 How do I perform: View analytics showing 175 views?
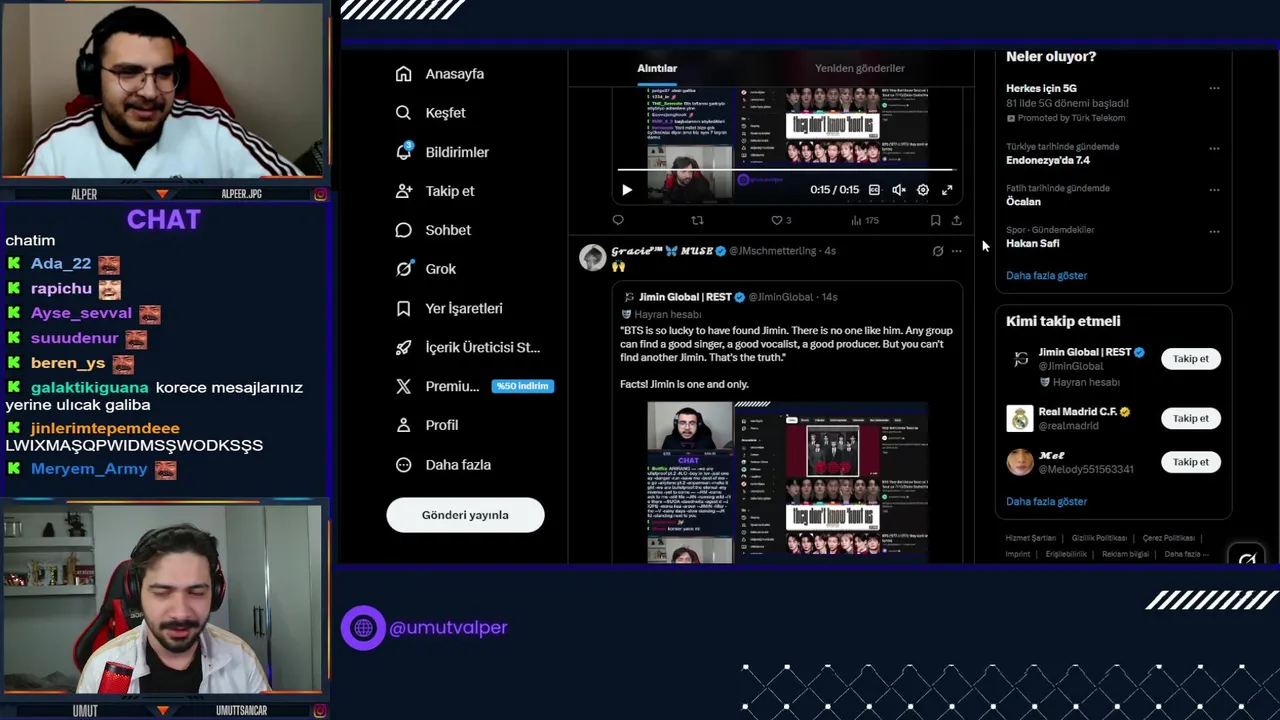click(864, 220)
